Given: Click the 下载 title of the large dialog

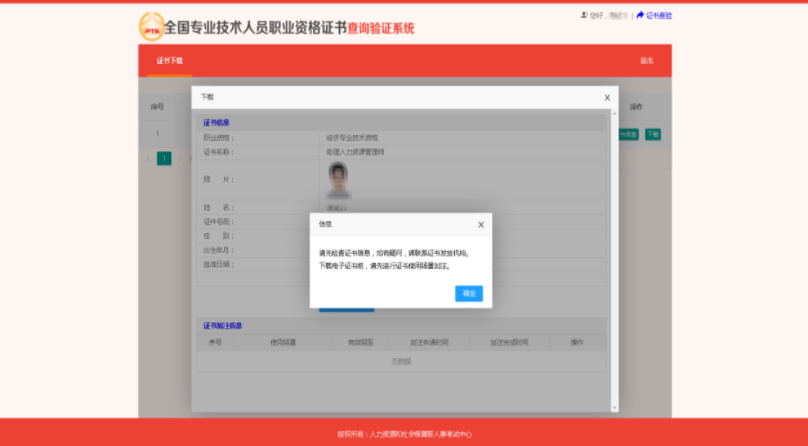Looking at the screenshot, I should click(207, 97).
